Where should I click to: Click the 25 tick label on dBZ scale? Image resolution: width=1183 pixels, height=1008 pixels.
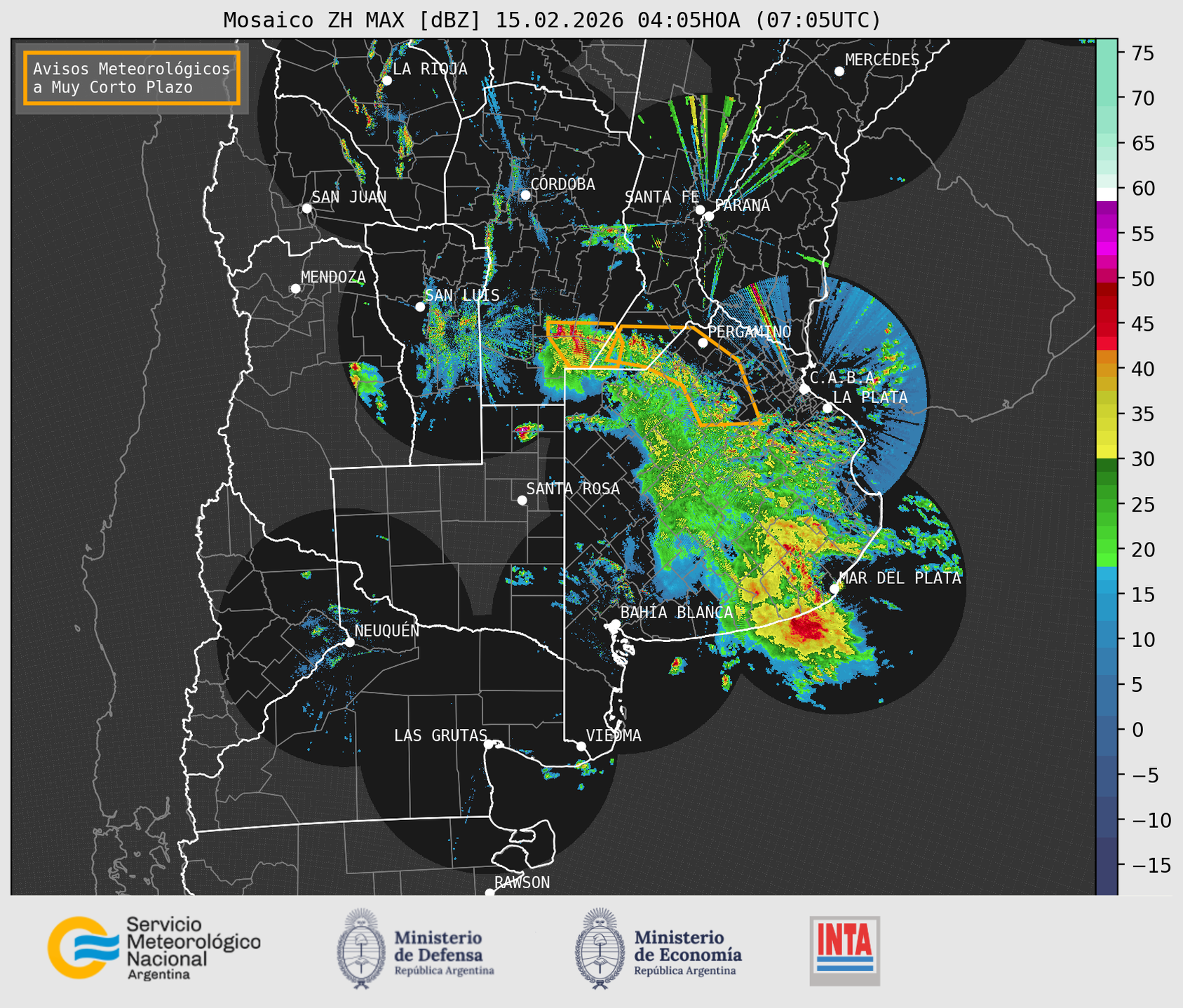click(x=1142, y=505)
